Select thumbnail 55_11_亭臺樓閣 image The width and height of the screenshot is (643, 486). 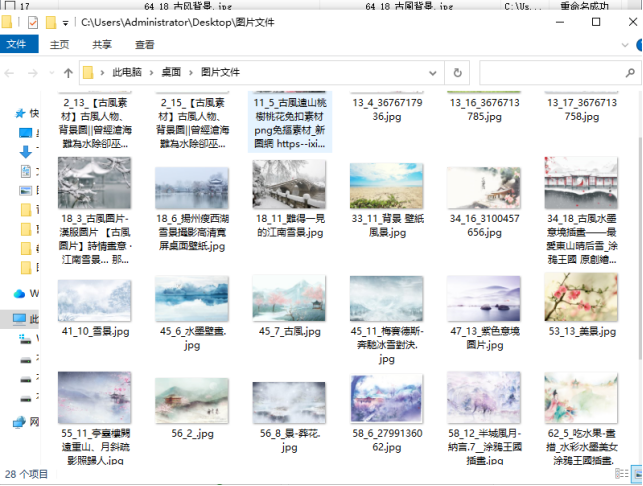94,397
